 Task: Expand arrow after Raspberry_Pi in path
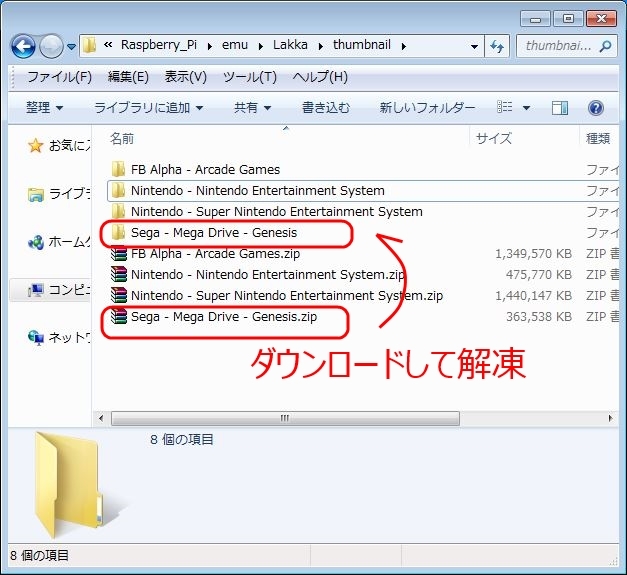(210, 46)
